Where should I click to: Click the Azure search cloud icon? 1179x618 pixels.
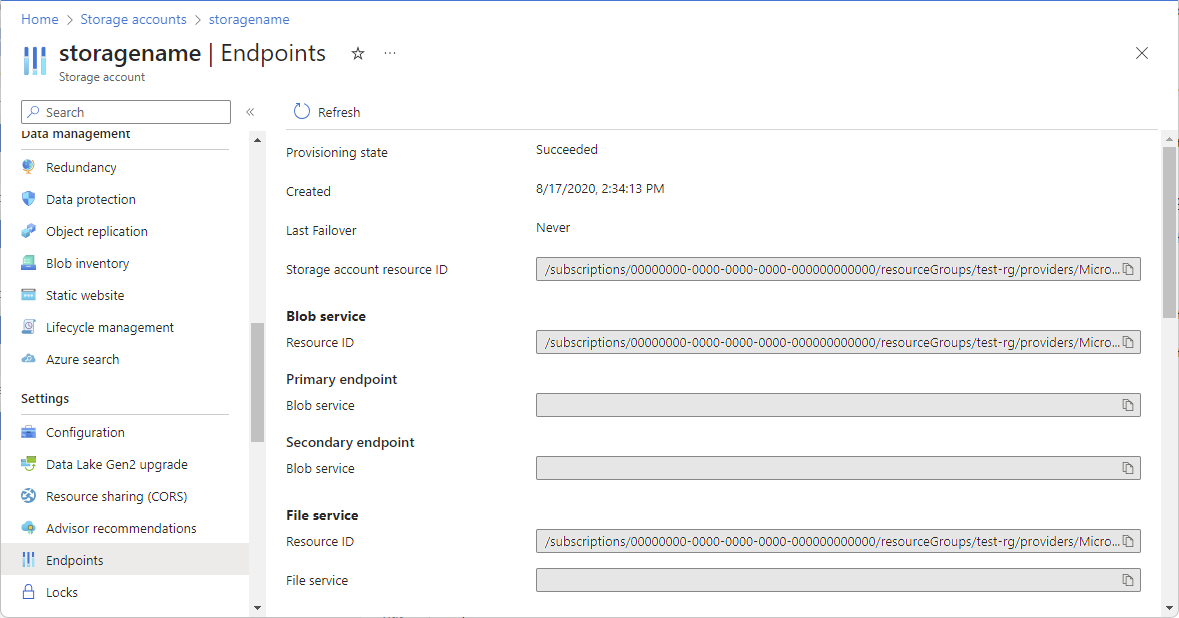coord(28,359)
